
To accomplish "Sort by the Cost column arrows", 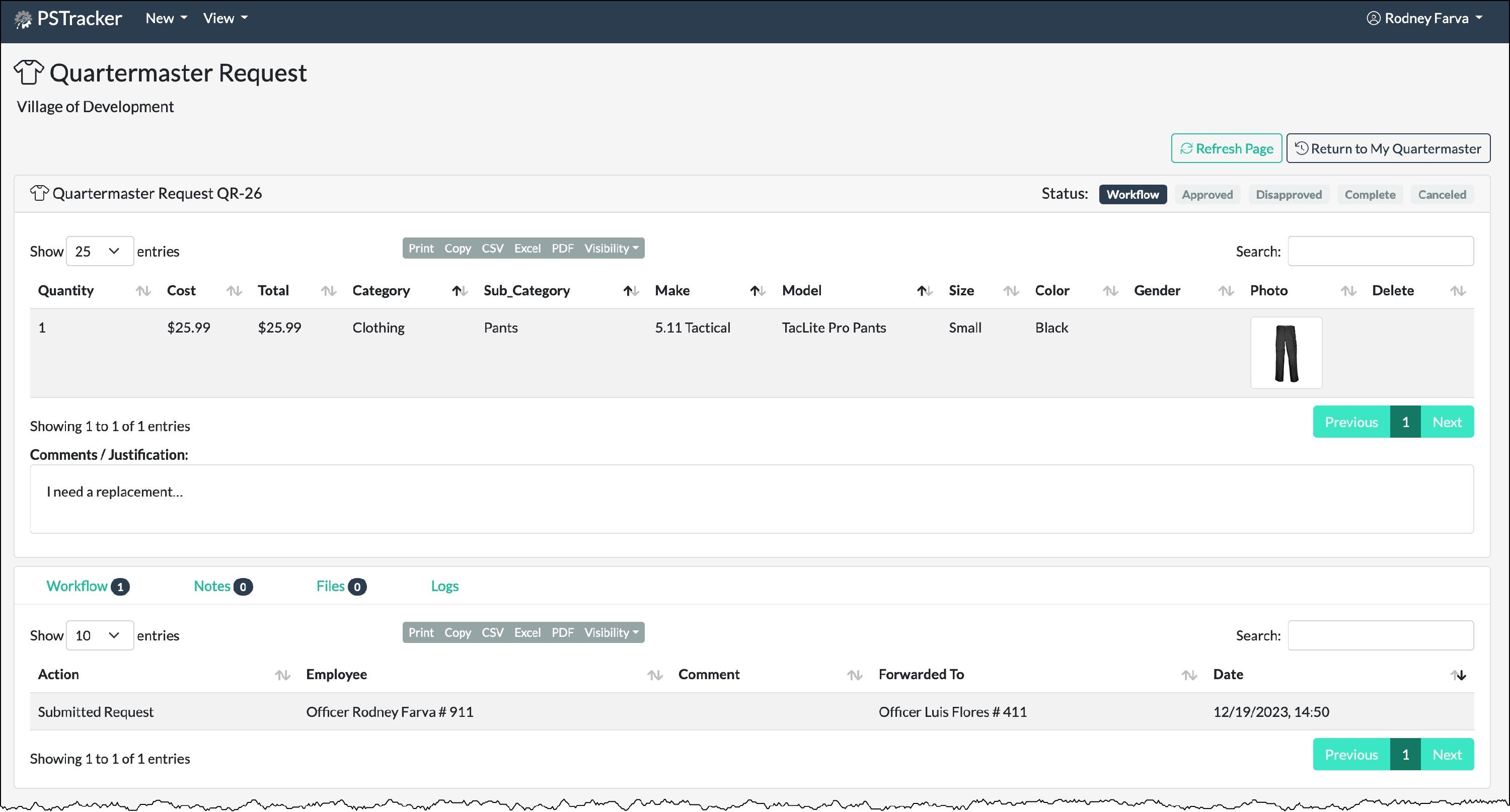I will [x=234, y=291].
